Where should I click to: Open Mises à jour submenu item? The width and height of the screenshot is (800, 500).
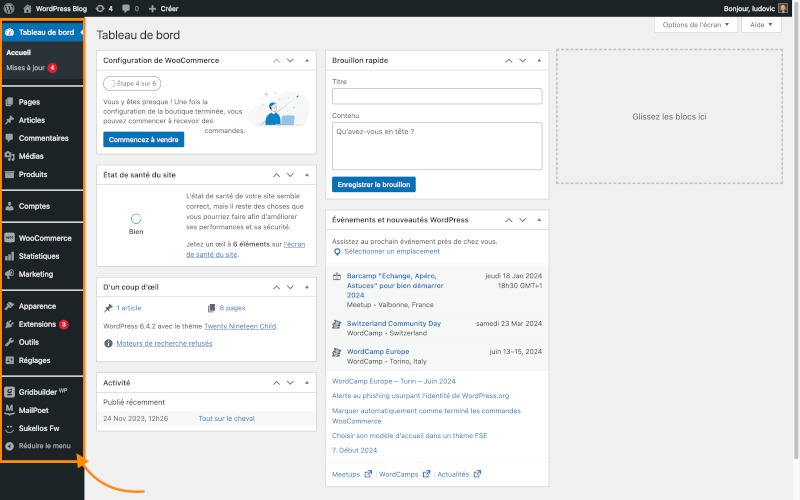coord(26,68)
